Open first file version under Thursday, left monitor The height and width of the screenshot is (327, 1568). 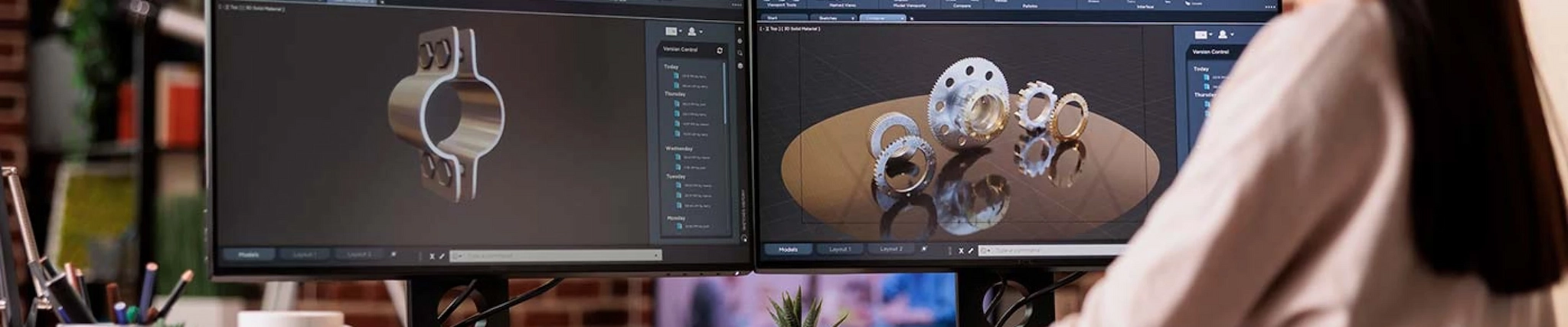click(690, 104)
